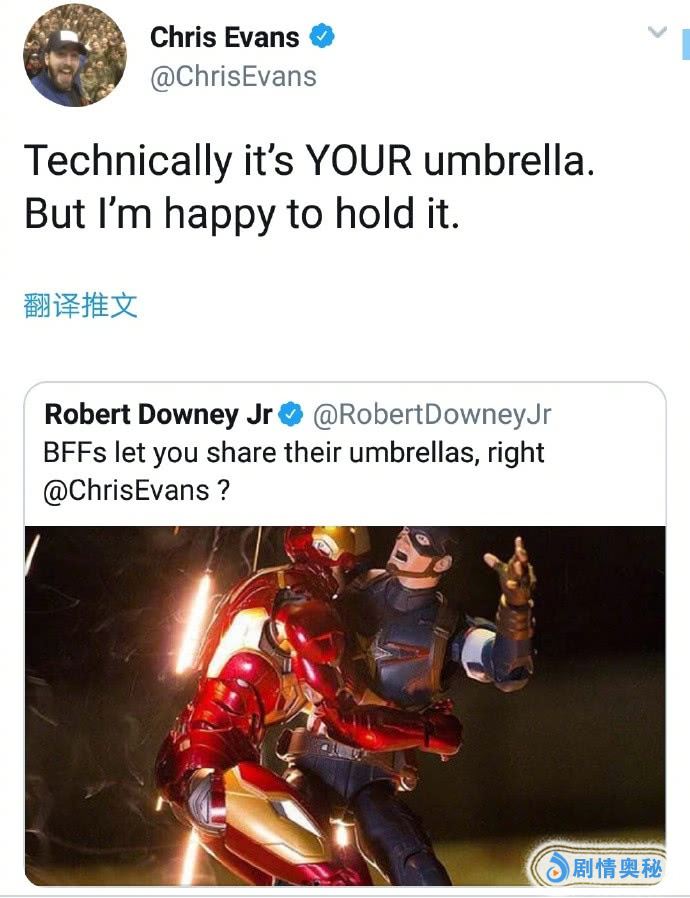Click the Chris Evans display name
Screen dimensions: 690x898
[x=224, y=38]
